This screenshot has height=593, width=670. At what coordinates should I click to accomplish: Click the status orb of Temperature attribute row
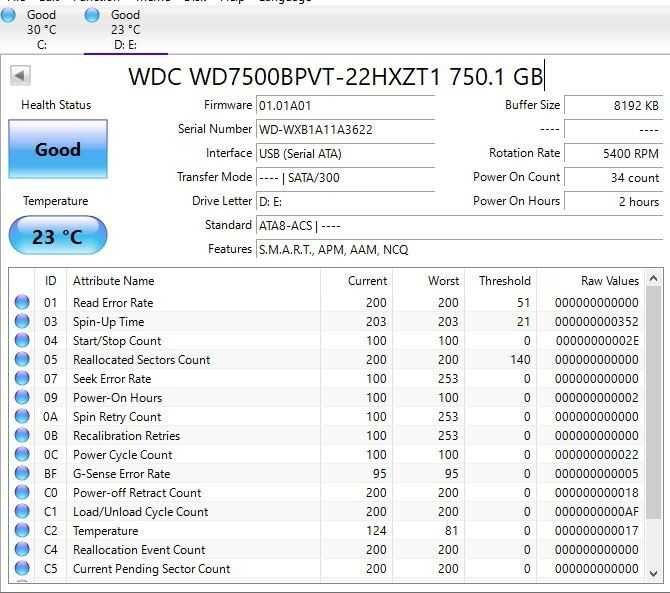coord(22,530)
